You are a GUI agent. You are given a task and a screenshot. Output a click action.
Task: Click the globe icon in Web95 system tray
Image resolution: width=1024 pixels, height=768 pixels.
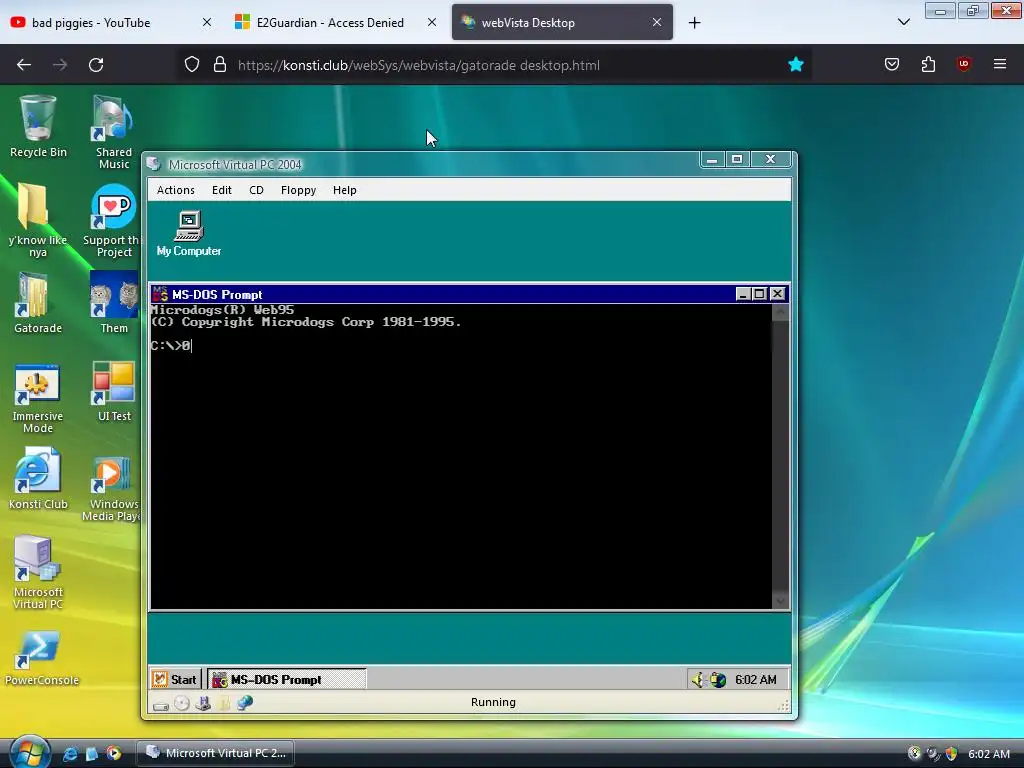pyautogui.click(x=718, y=680)
